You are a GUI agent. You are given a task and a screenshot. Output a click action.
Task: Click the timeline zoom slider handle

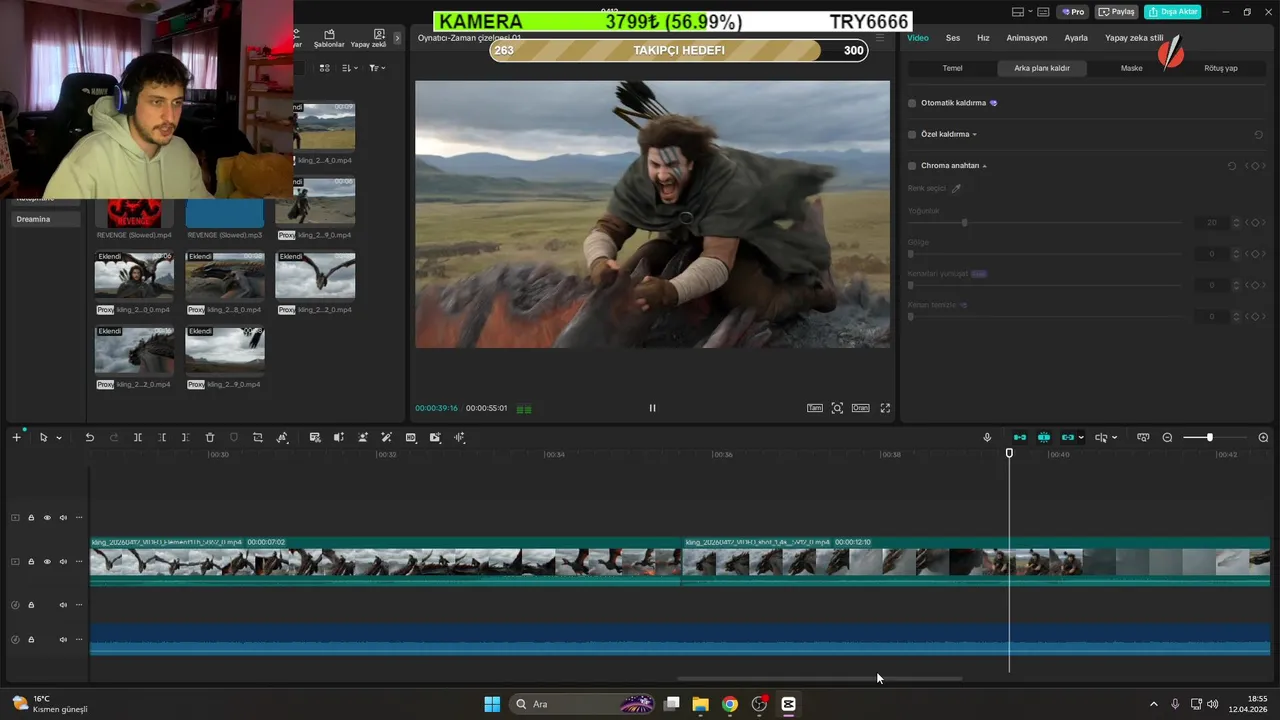(x=1210, y=438)
